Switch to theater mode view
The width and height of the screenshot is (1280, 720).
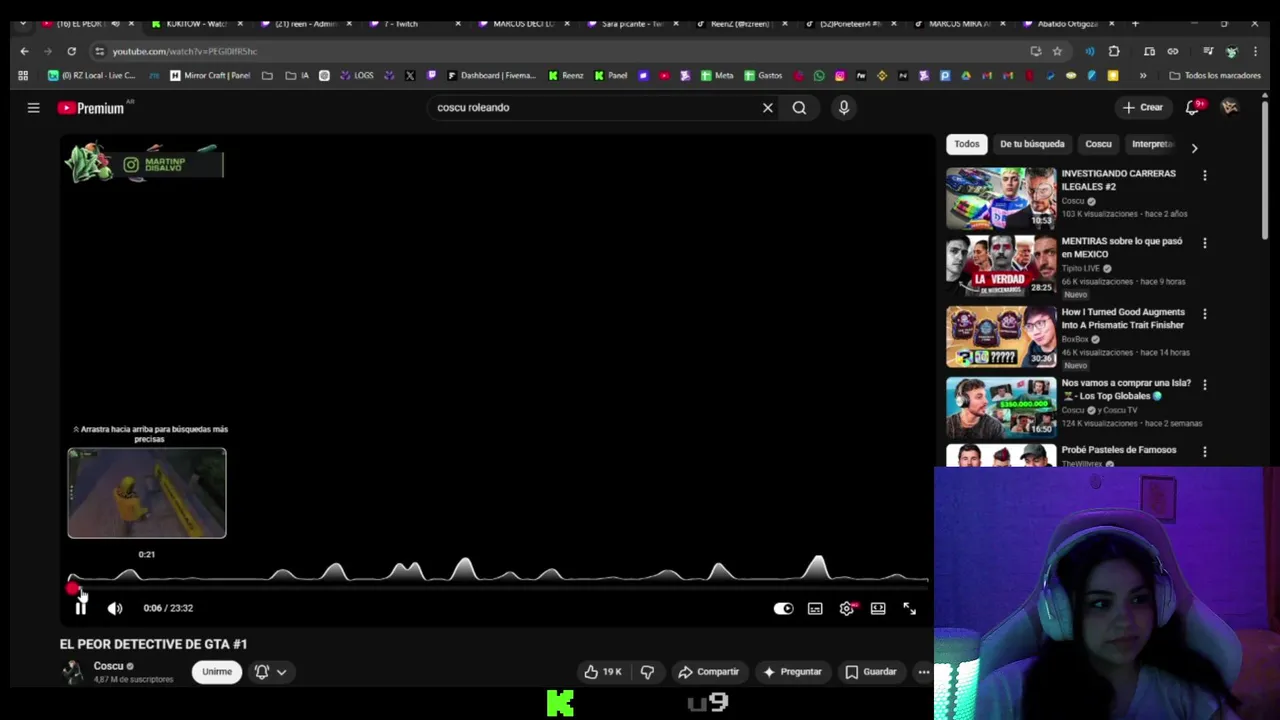pyautogui.click(x=878, y=608)
